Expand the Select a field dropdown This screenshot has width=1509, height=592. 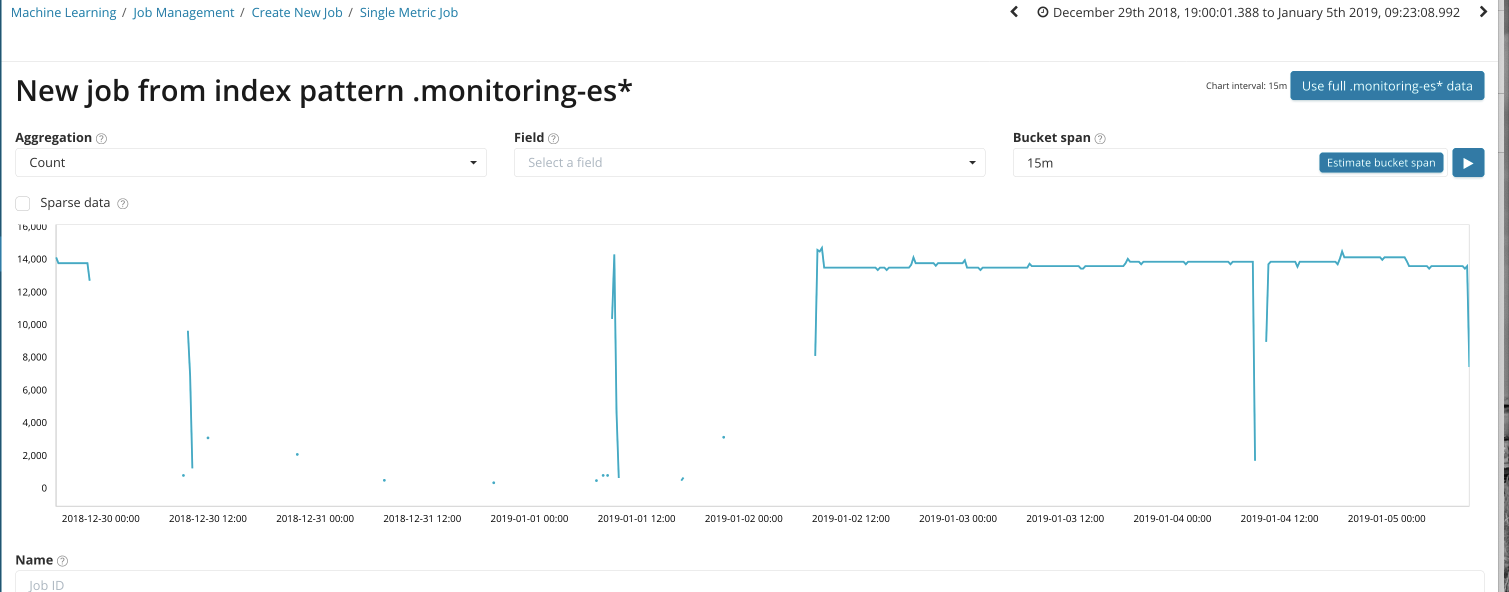pos(749,163)
